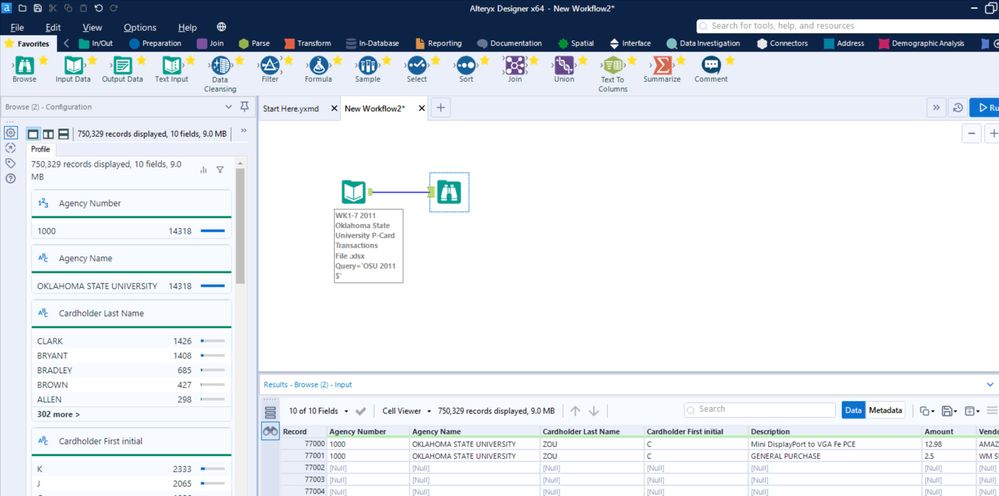
Task: Open the 10 of 10 Fields dropdown
Action: point(319,411)
